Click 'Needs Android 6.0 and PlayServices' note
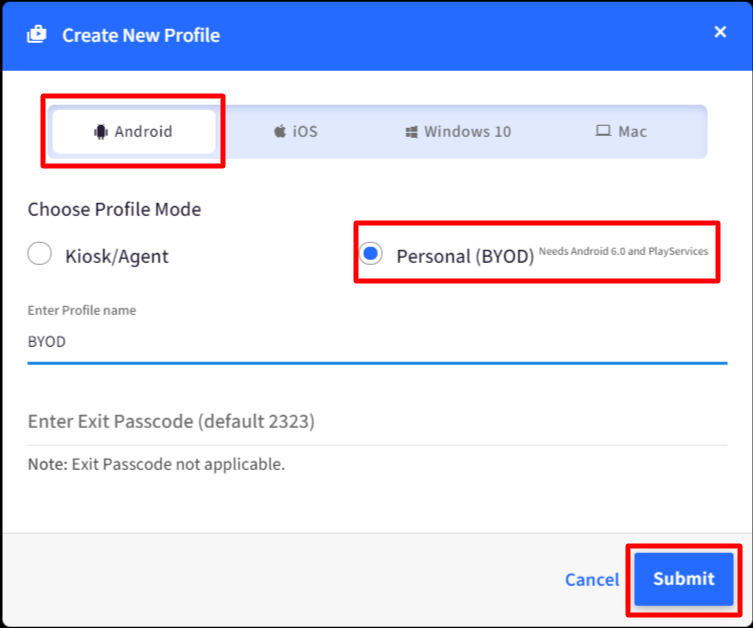This screenshot has height=628, width=753. (x=623, y=251)
